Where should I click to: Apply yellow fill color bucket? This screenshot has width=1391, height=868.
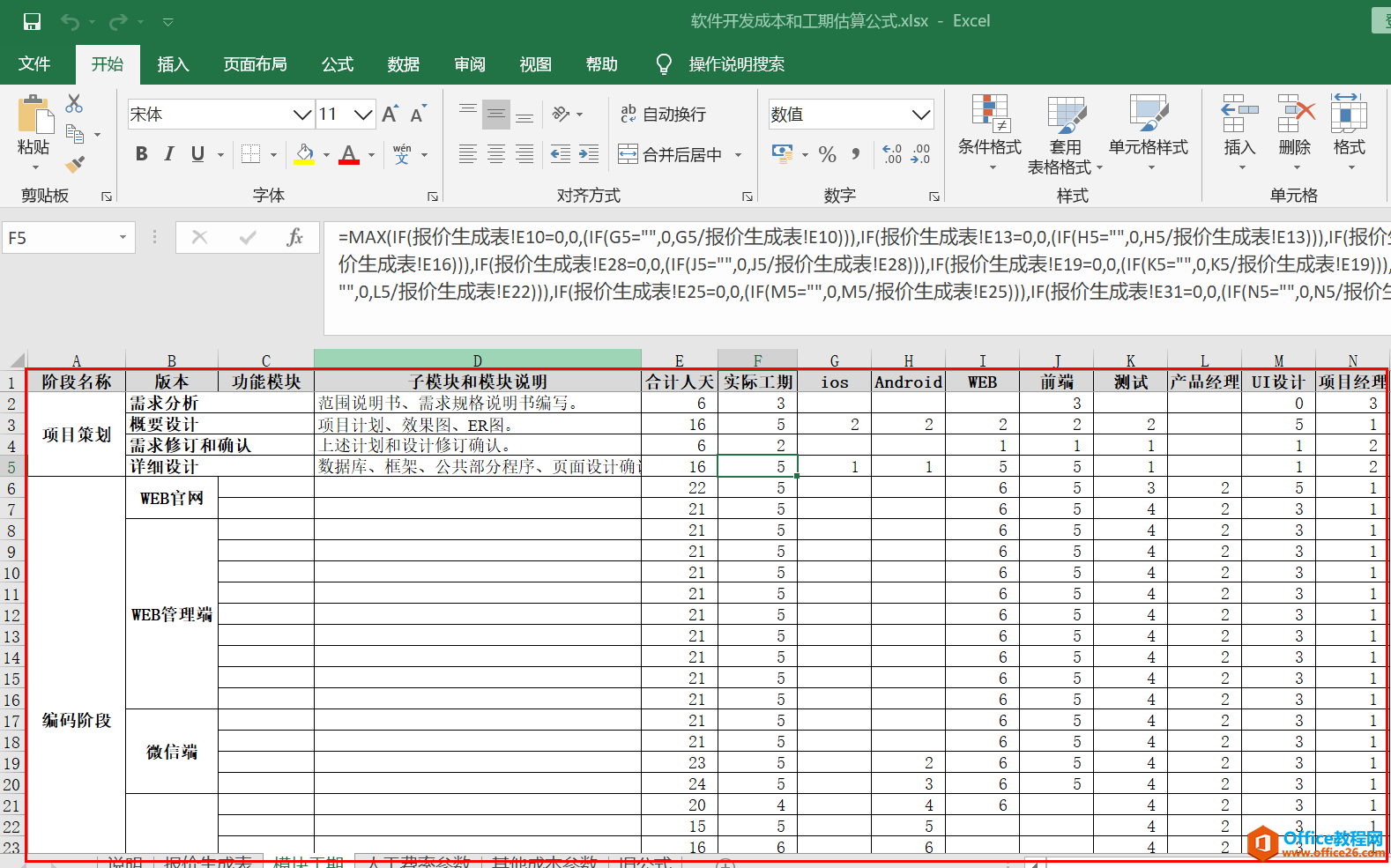pos(304,154)
